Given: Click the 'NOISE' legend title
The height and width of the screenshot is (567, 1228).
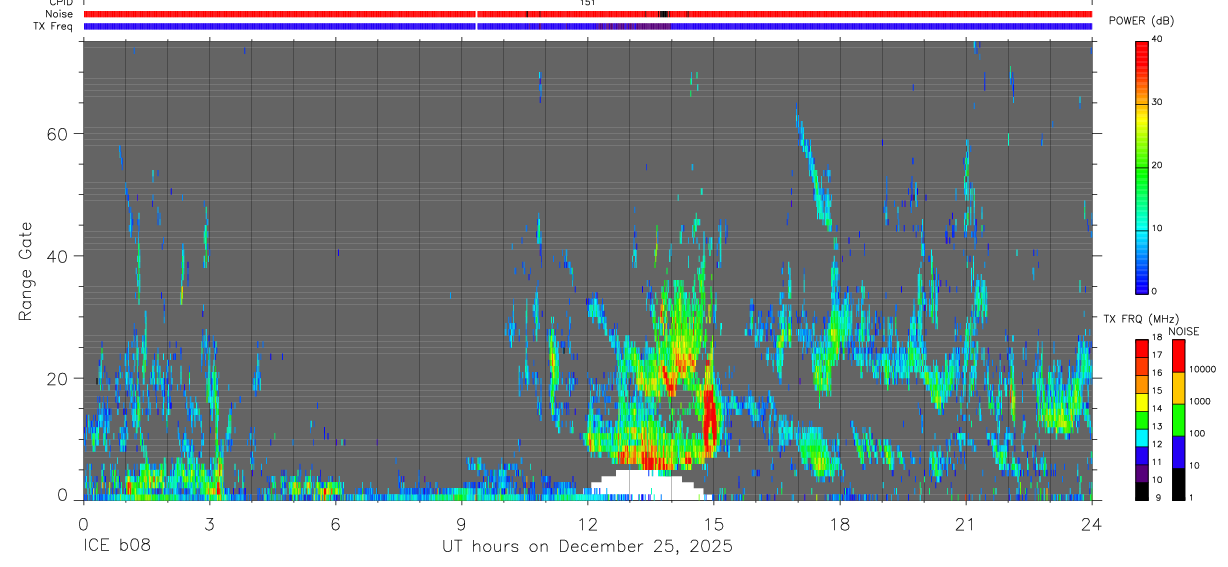Looking at the screenshot, I should tap(1183, 331).
